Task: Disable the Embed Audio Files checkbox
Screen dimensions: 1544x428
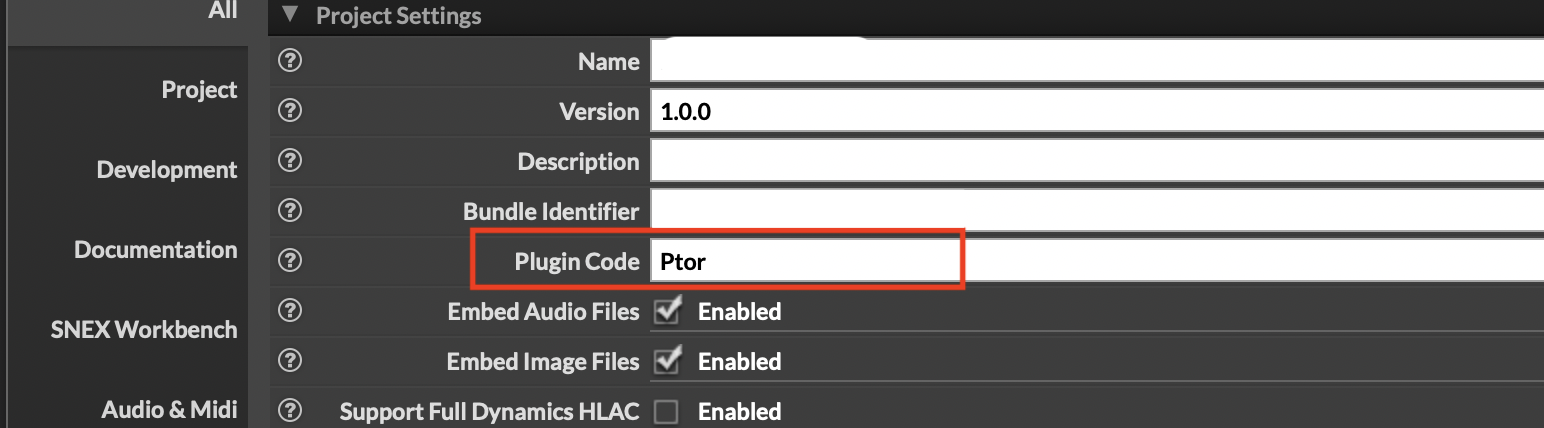Action: click(666, 311)
